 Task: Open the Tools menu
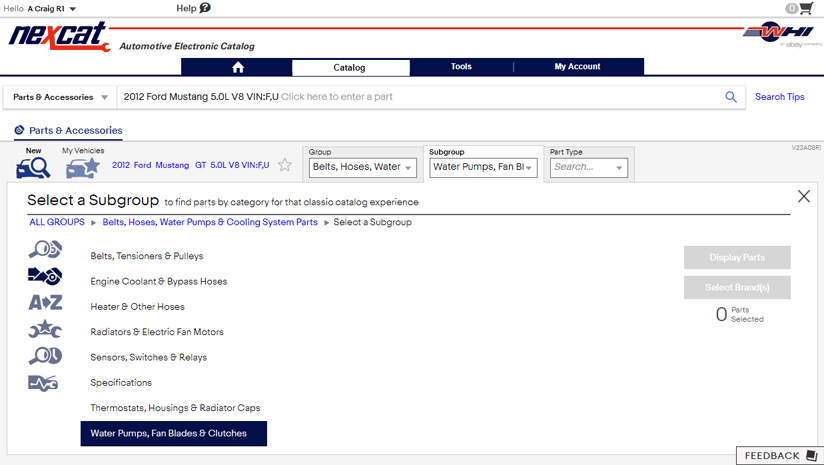click(461, 67)
